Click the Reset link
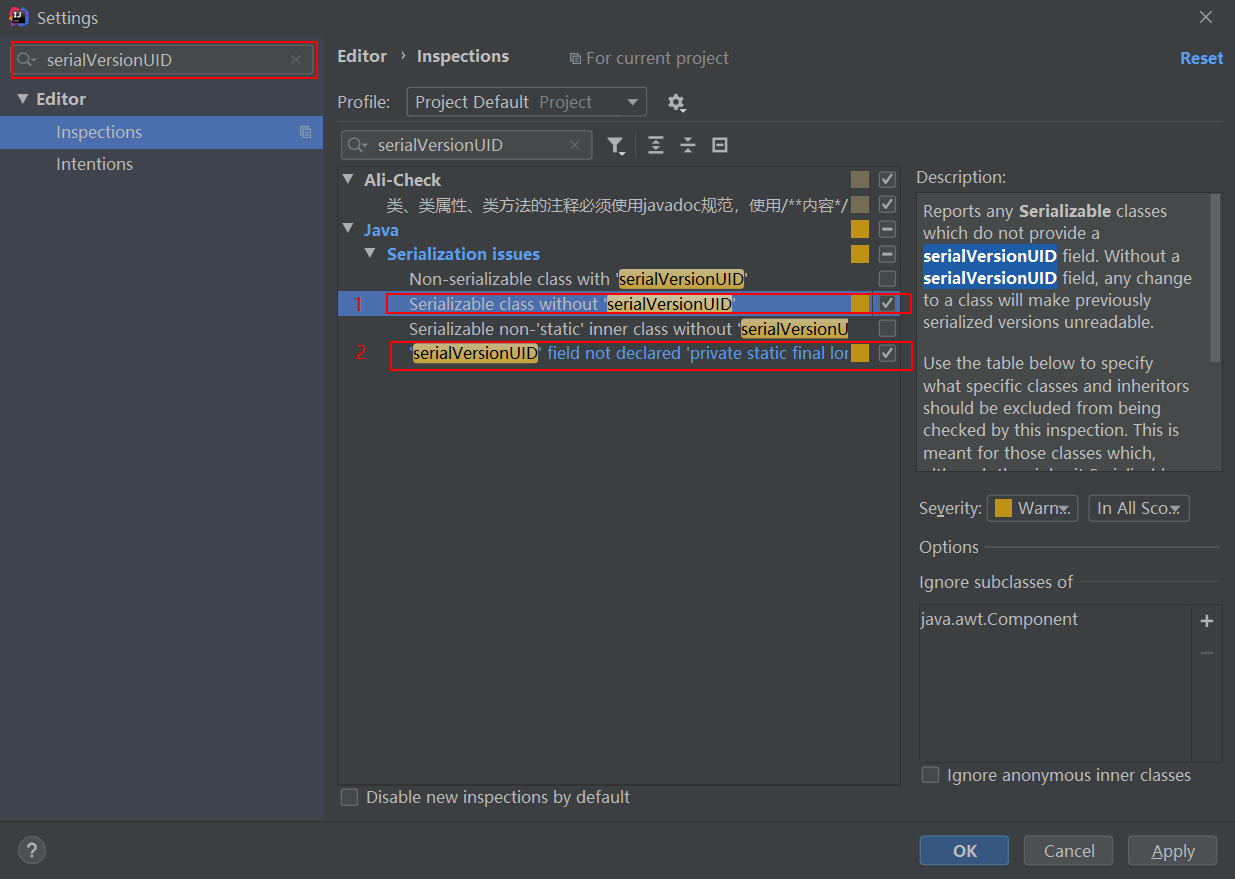Viewport: 1235px width, 879px height. [x=1201, y=58]
